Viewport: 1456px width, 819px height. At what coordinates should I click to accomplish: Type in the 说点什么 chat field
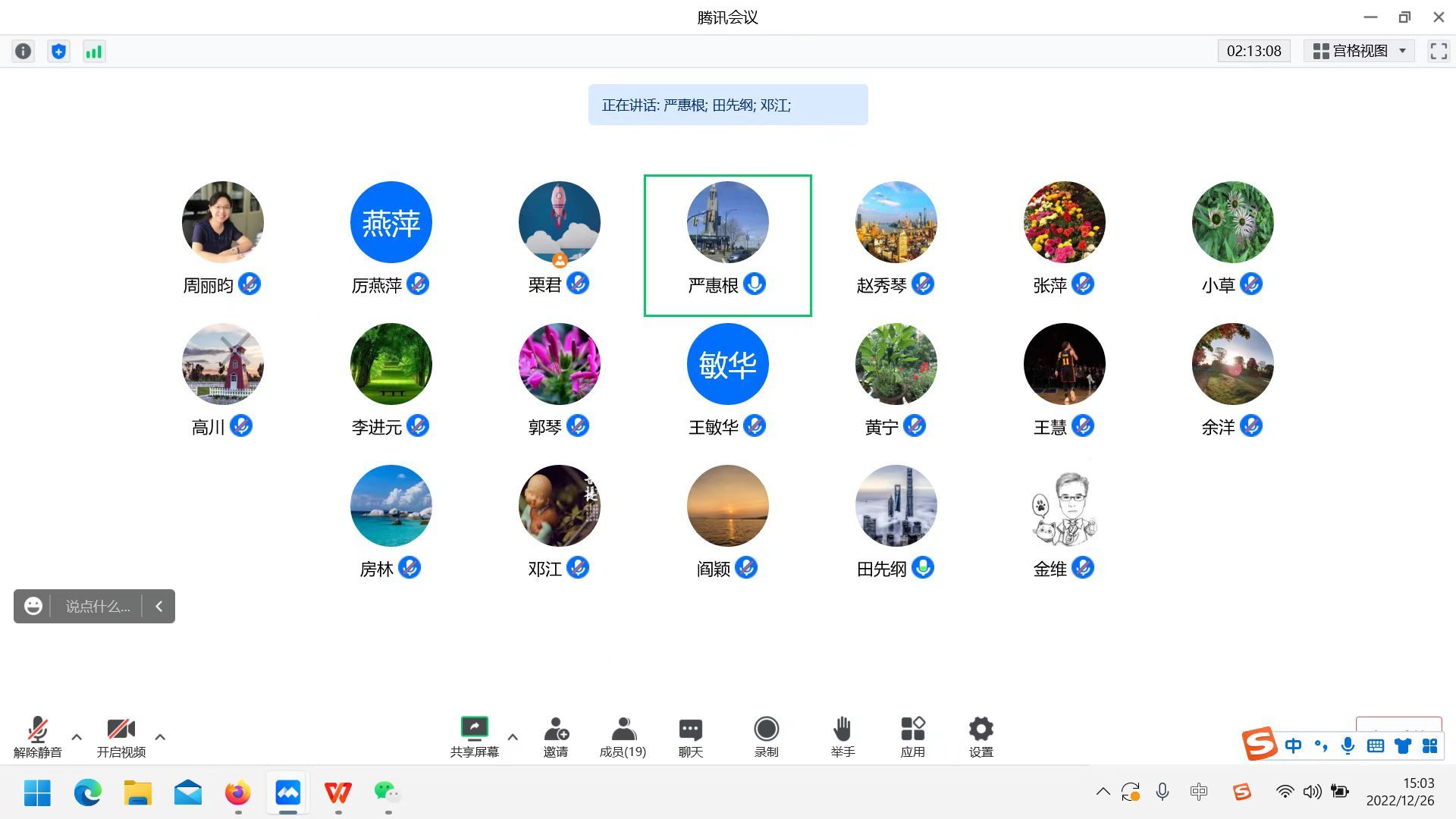coord(97,607)
